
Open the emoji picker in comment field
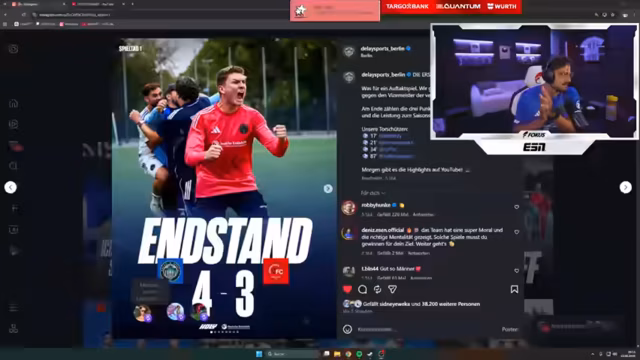pos(347,329)
